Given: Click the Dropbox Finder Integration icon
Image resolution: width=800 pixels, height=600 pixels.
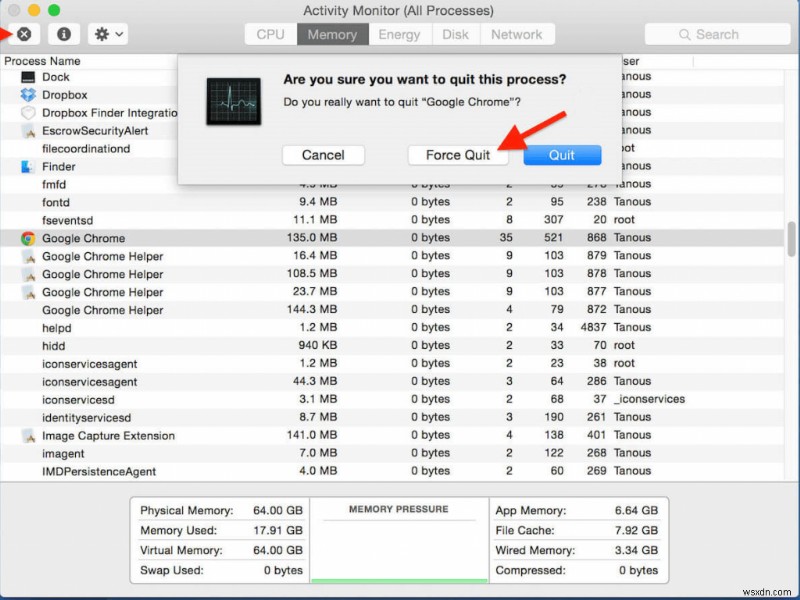Looking at the screenshot, I should pos(30,112).
